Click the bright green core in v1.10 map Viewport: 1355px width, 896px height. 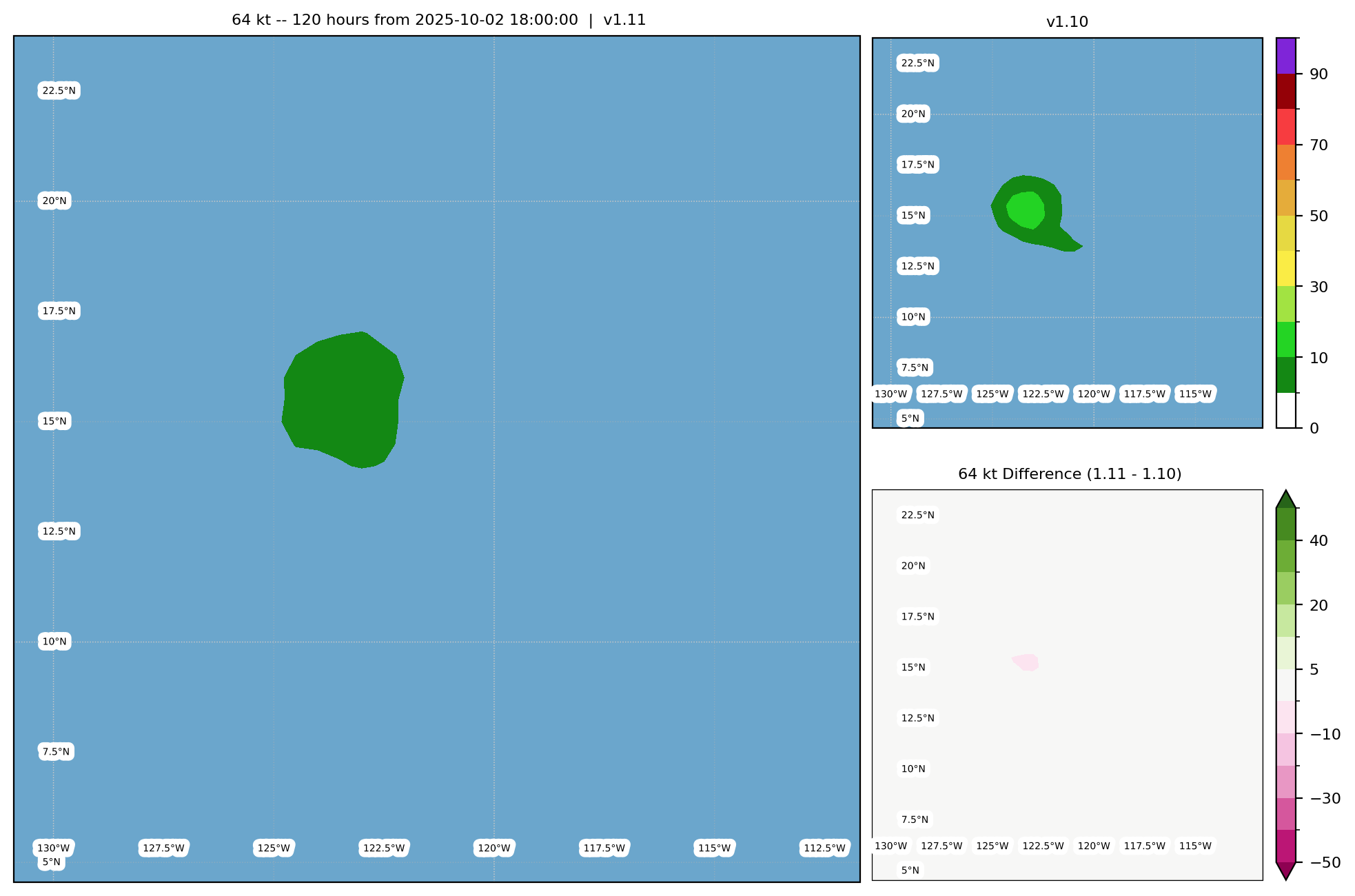pyautogui.click(x=1026, y=210)
